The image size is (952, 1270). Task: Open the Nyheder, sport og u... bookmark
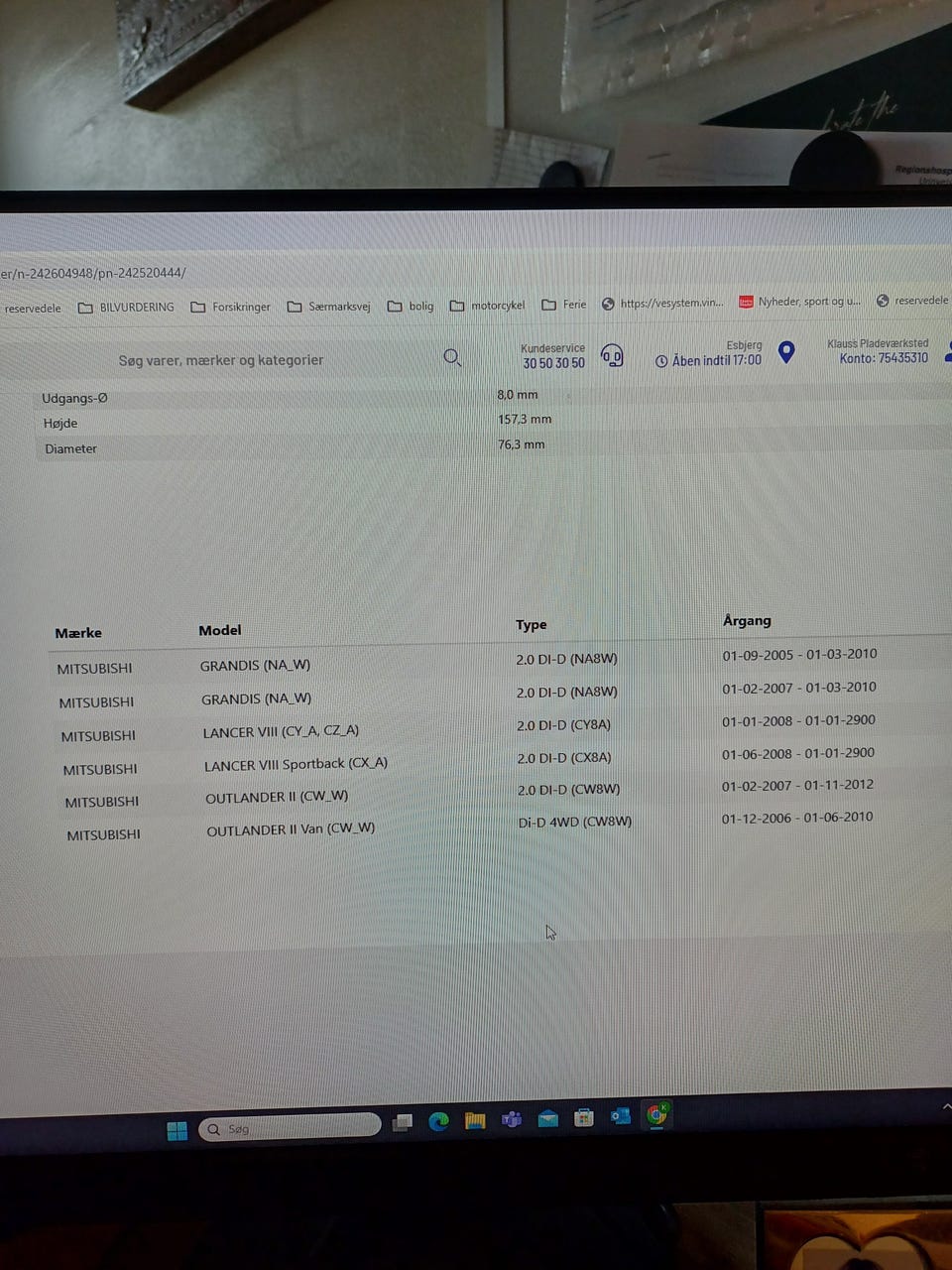coord(800,302)
